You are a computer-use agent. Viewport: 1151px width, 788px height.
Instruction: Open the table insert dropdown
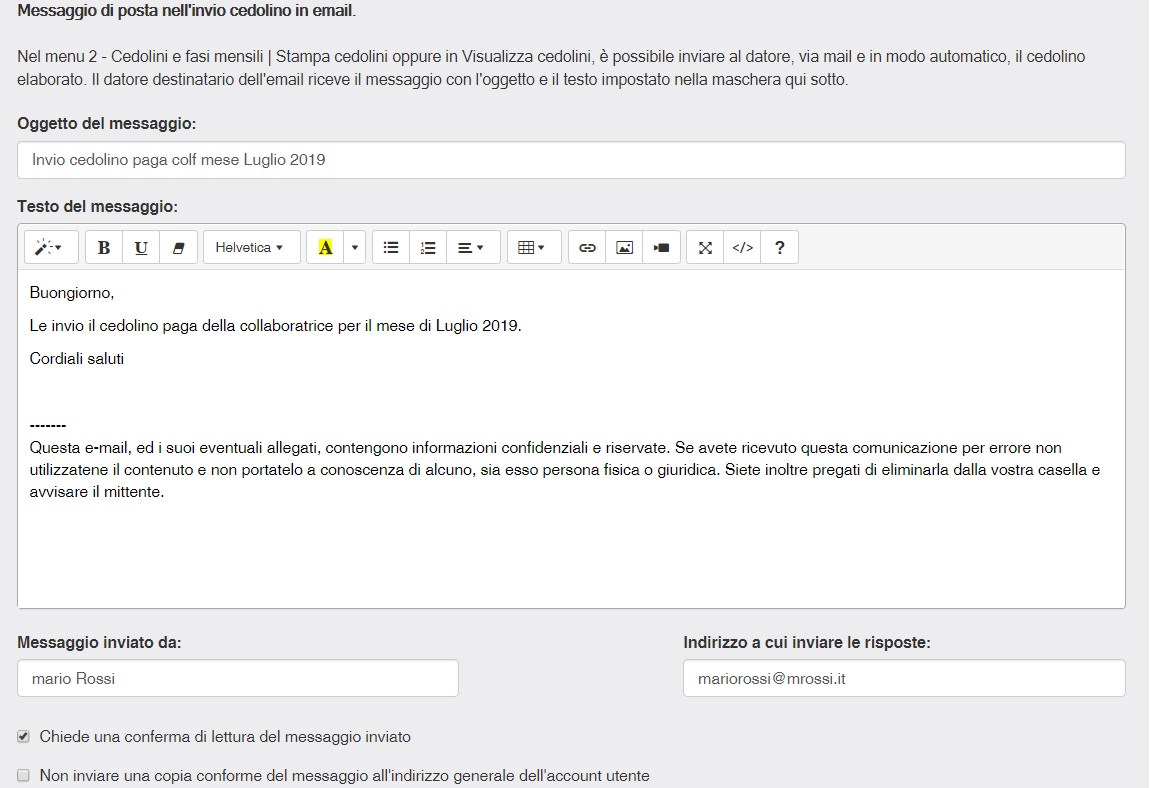click(532, 248)
